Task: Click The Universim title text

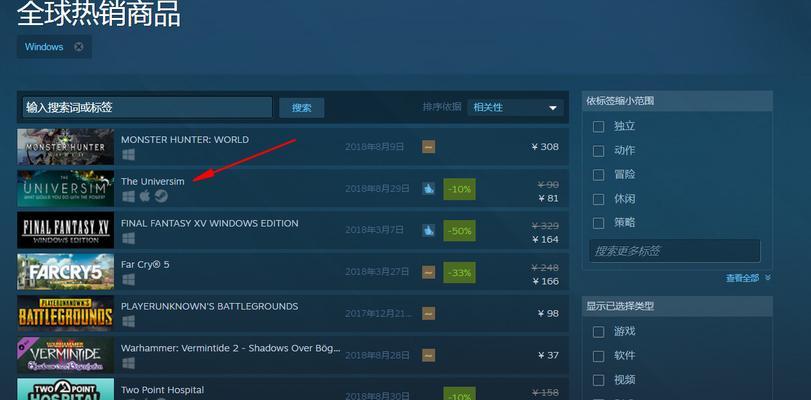Action: point(153,182)
